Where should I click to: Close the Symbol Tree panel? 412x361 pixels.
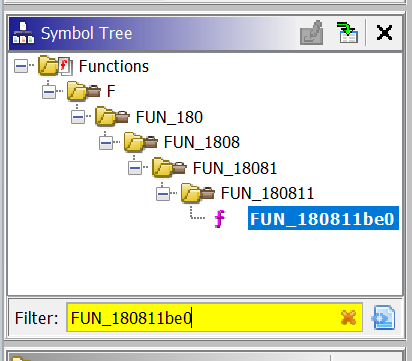point(384,33)
